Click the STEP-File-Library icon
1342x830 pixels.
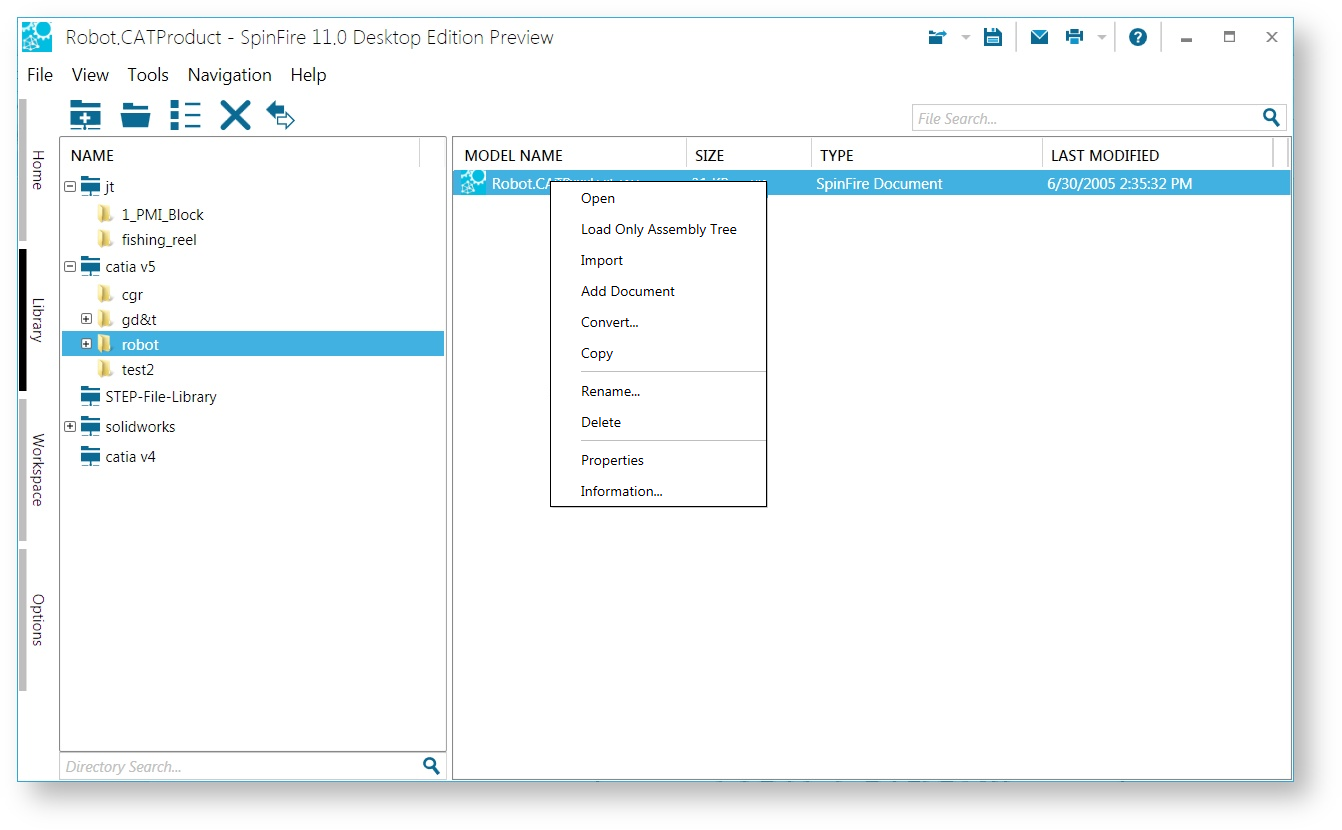[91, 396]
